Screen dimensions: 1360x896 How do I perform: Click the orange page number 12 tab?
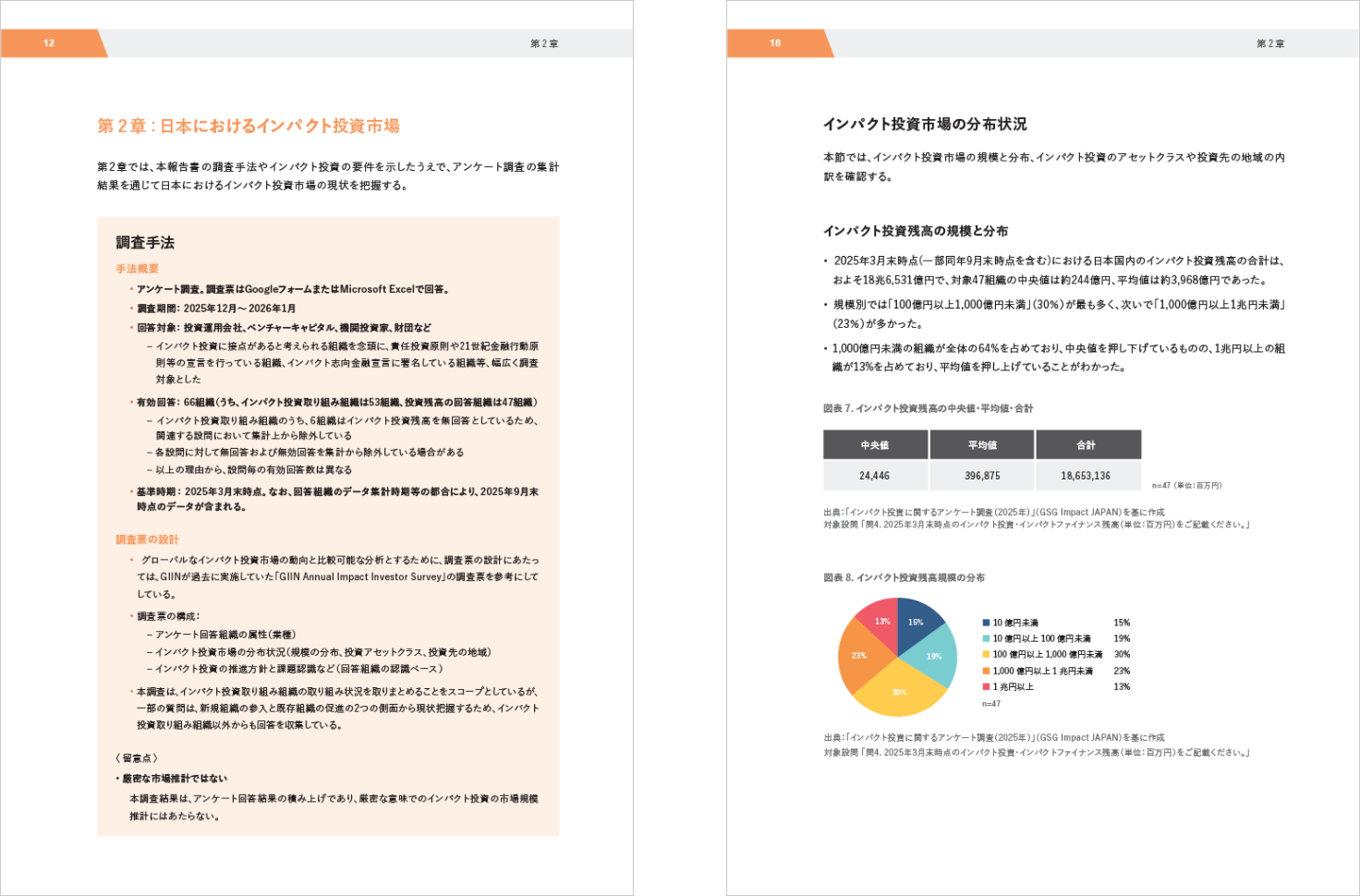(50, 43)
